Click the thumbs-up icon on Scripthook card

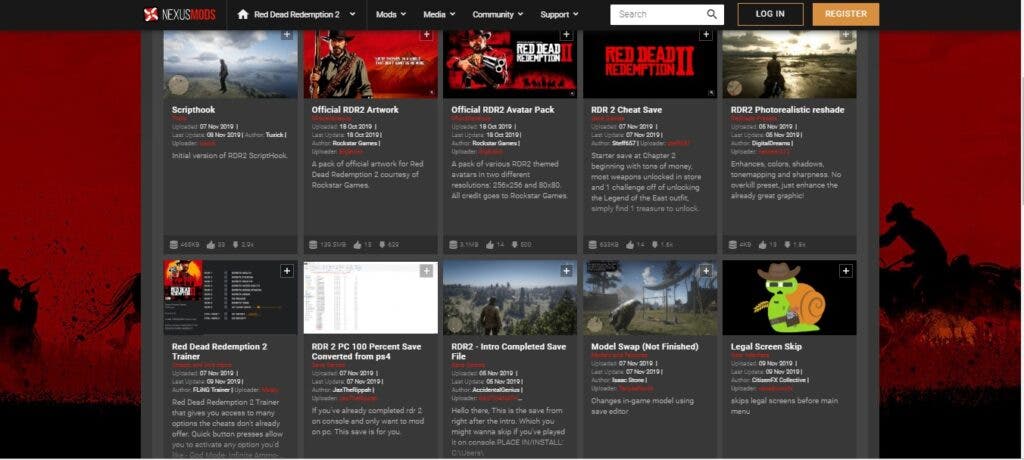click(211, 244)
